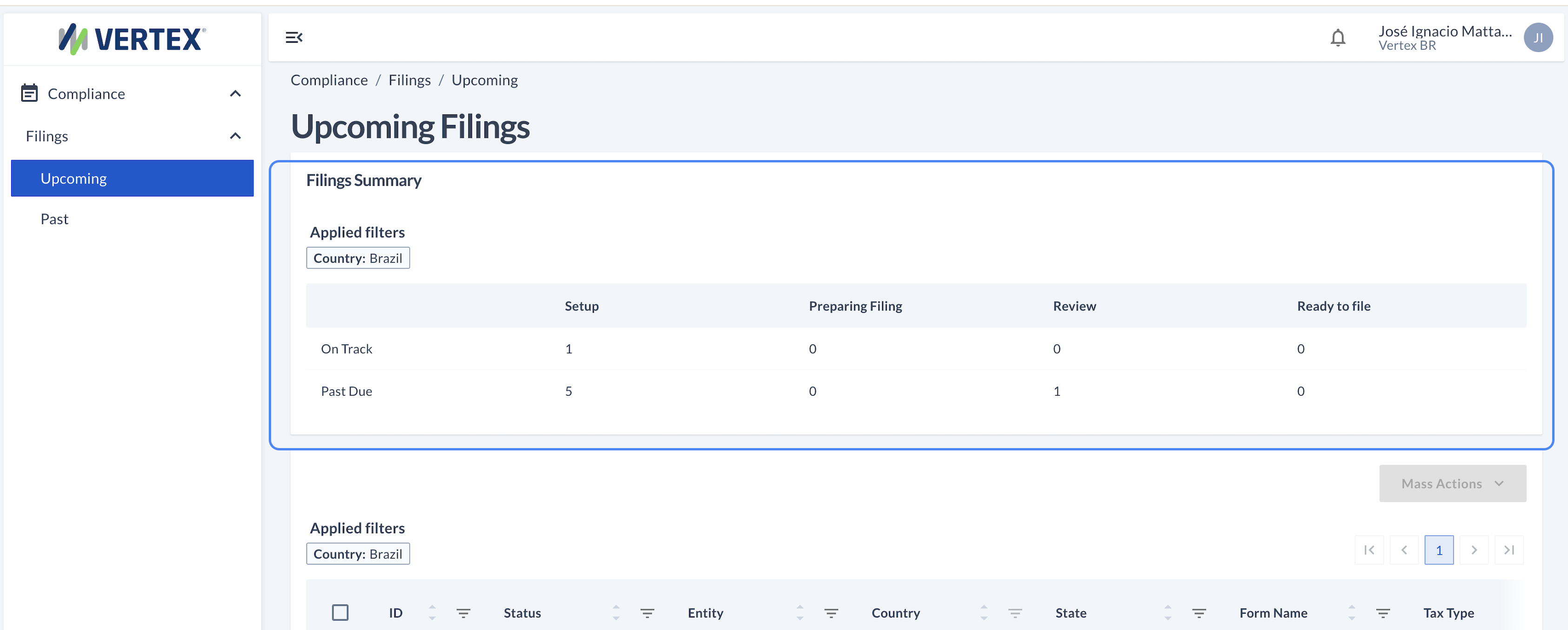
Task: Jump to the last page arrow
Action: (1509, 550)
